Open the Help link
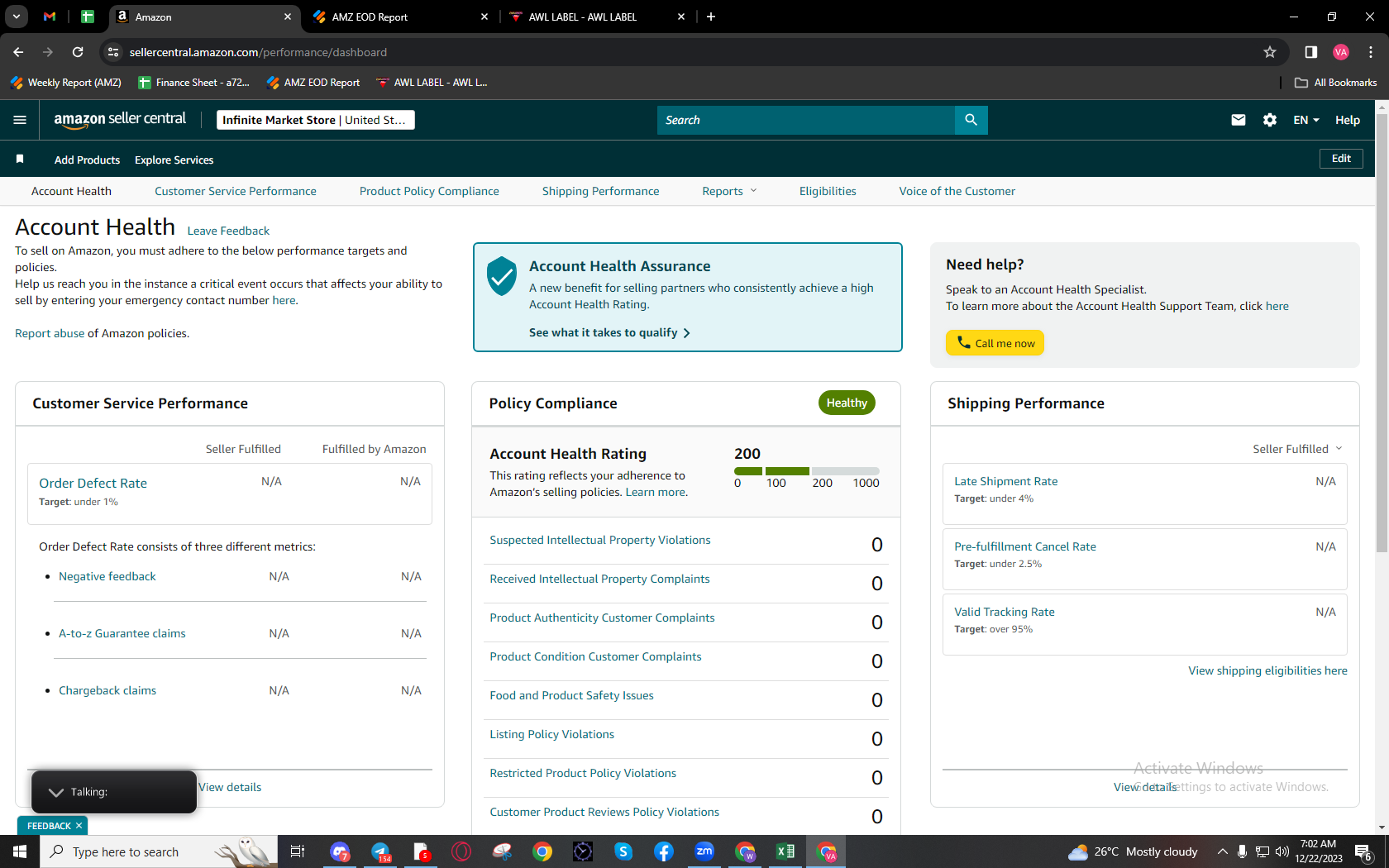This screenshot has height=868, width=1389. tap(1348, 120)
